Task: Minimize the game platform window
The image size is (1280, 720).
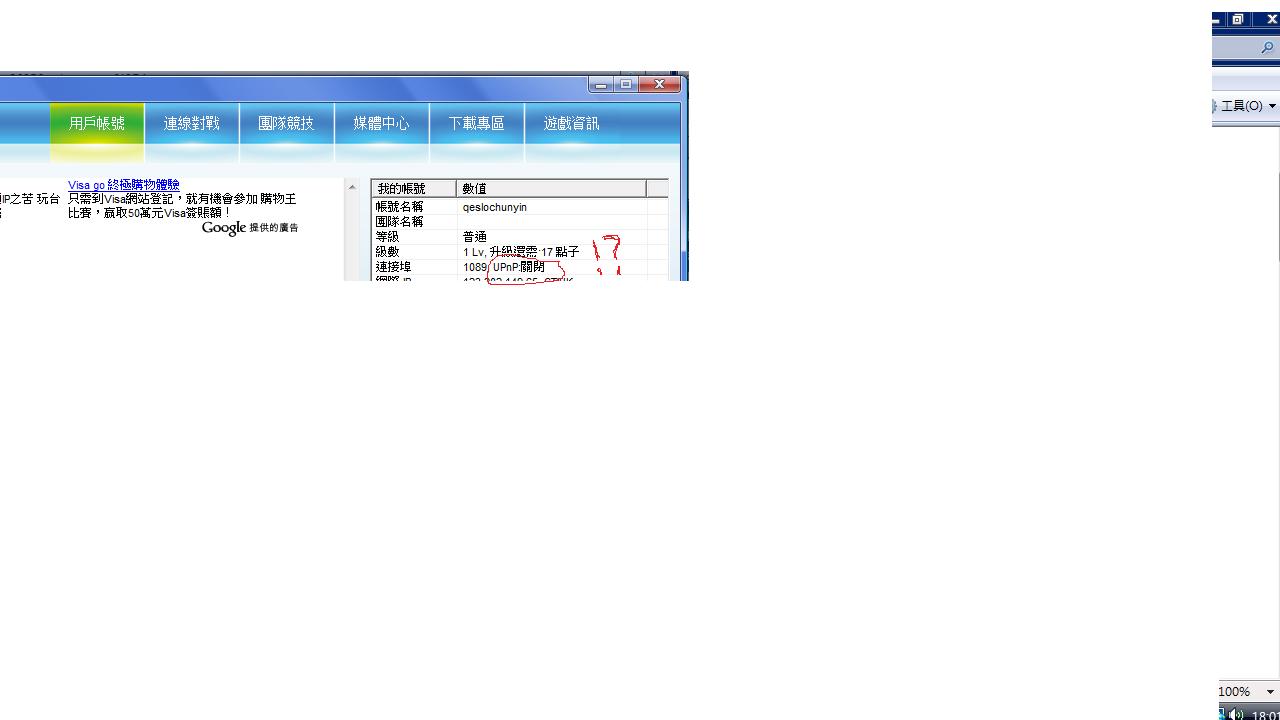Action: pyautogui.click(x=601, y=85)
